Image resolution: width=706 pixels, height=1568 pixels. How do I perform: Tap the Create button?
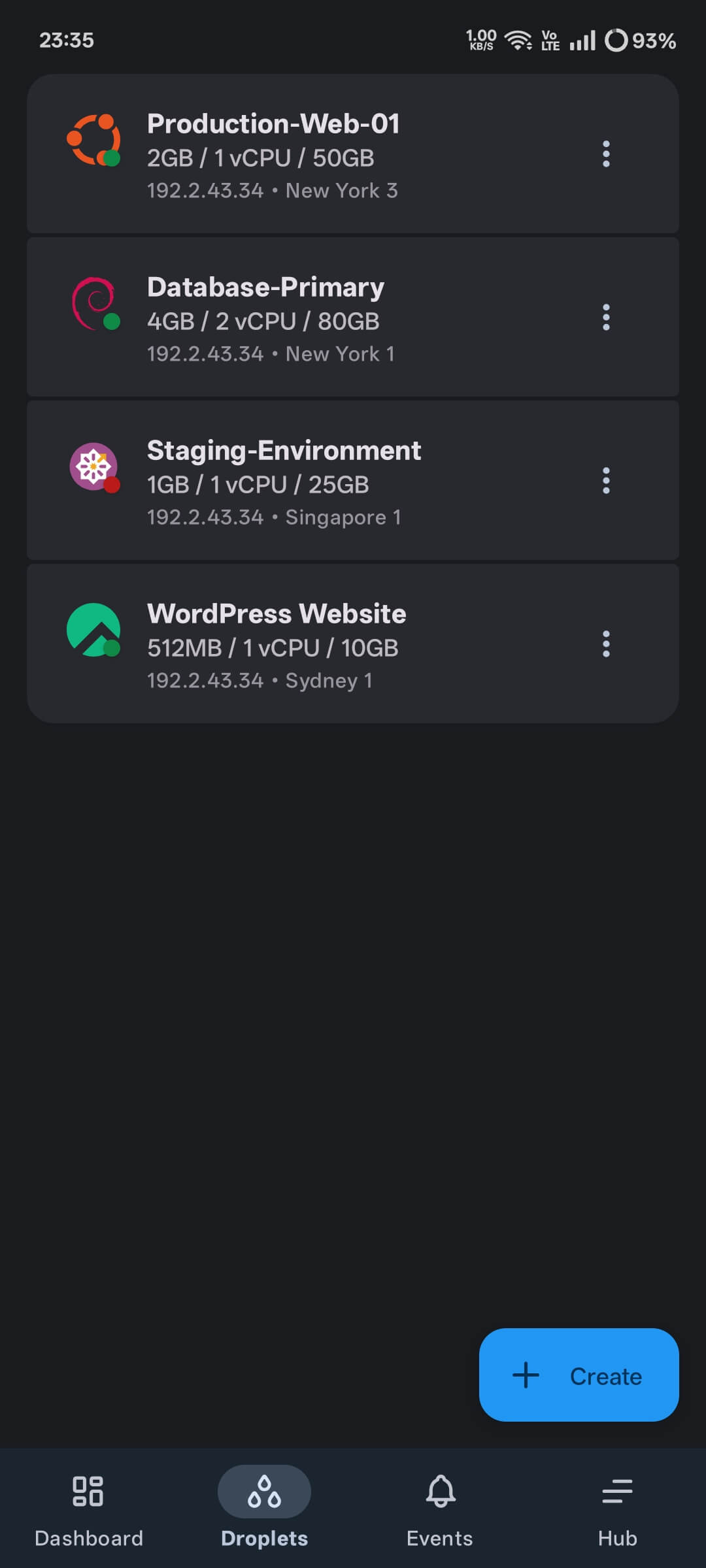579,1377
